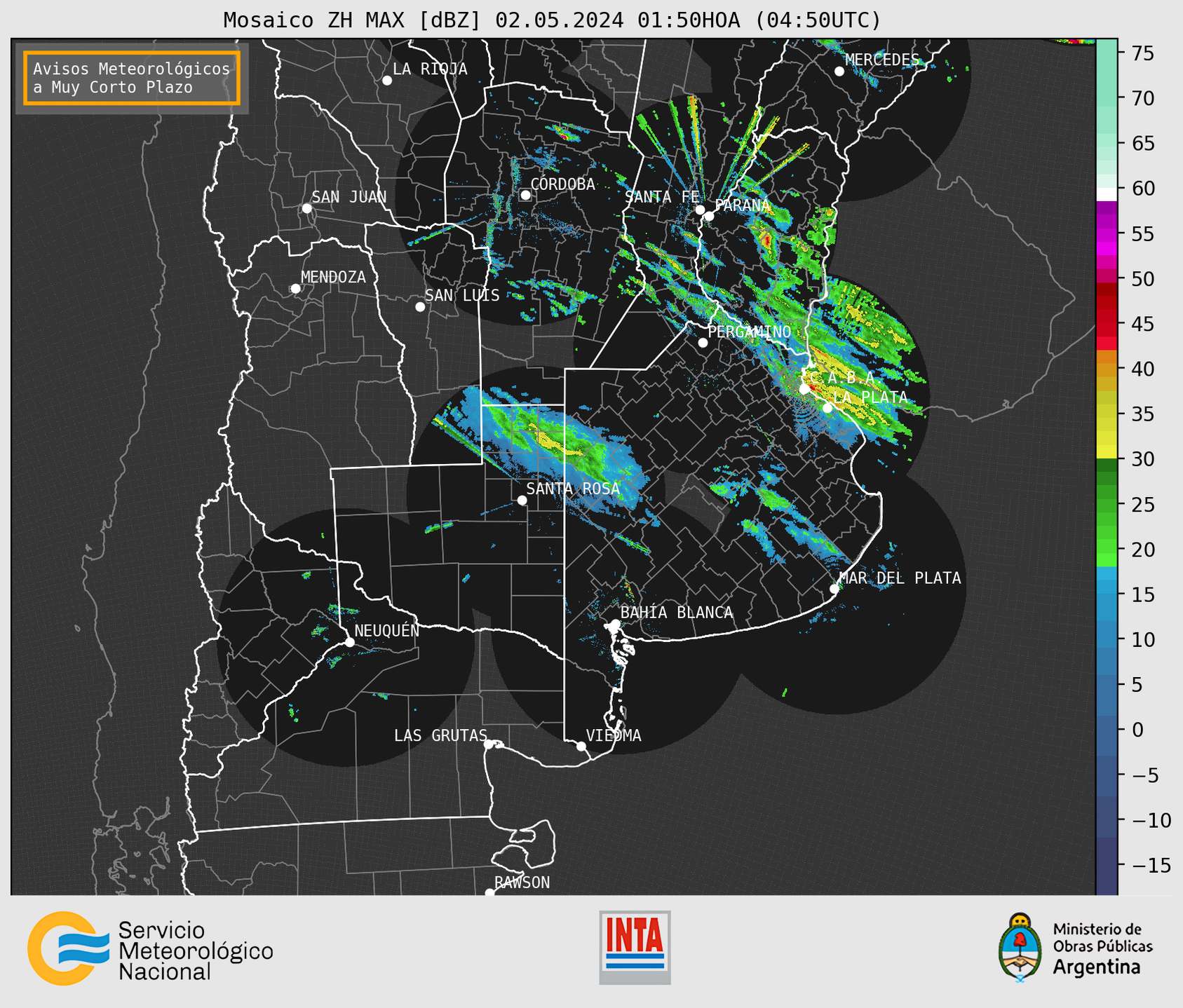The height and width of the screenshot is (1008, 1183).
Task: Click the SAN JUAN map label
Action: point(349,197)
